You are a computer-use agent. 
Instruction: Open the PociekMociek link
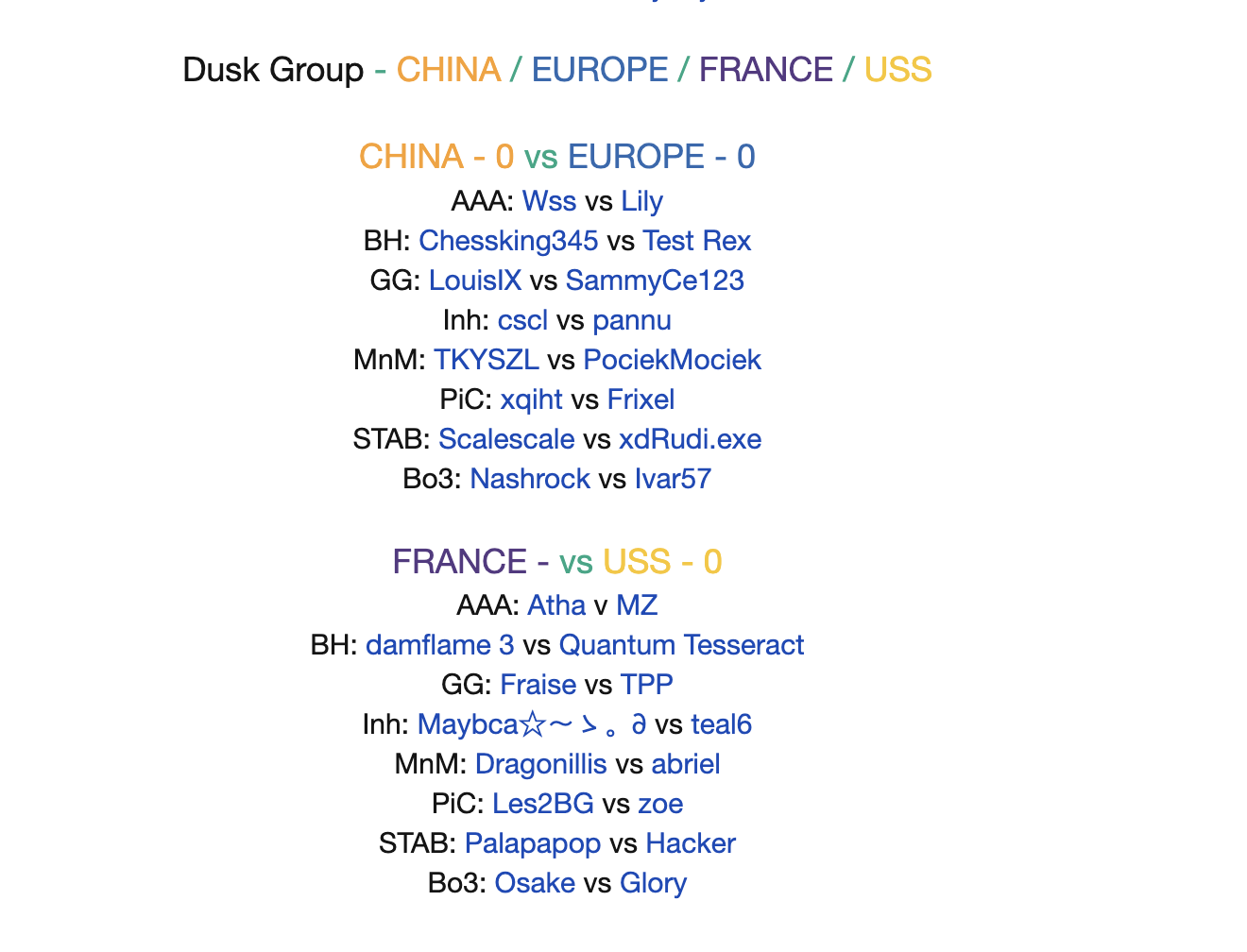673,360
